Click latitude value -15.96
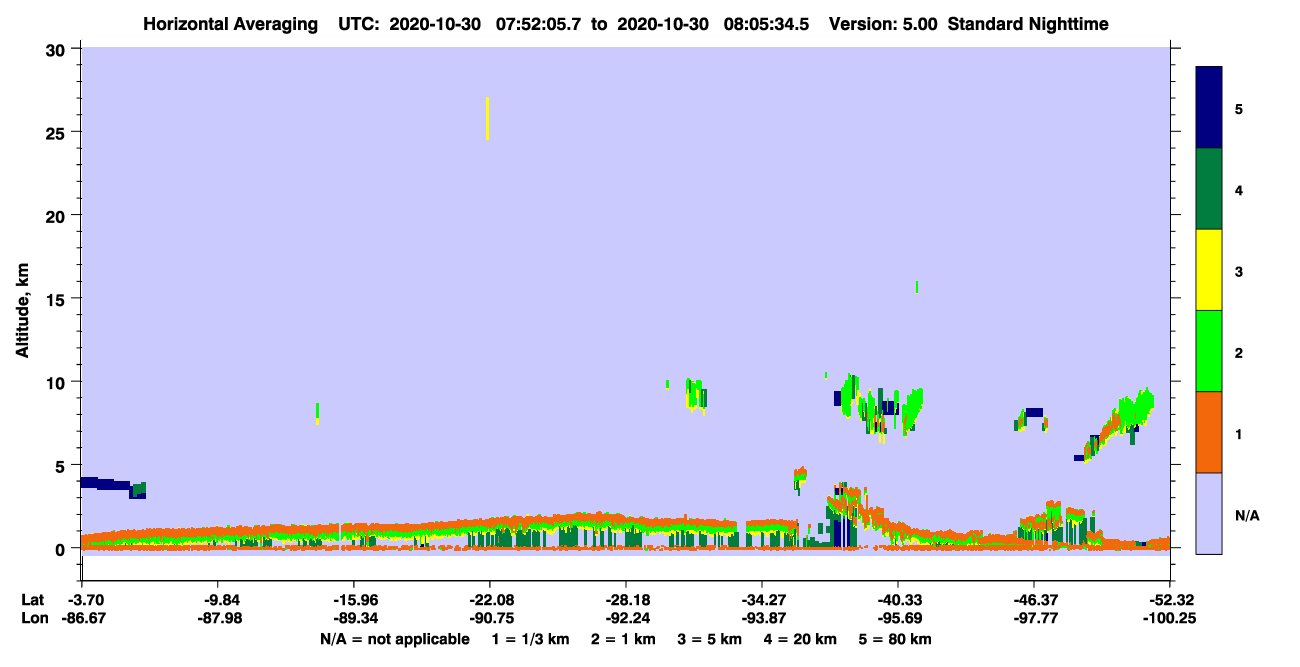 pyautogui.click(x=353, y=600)
